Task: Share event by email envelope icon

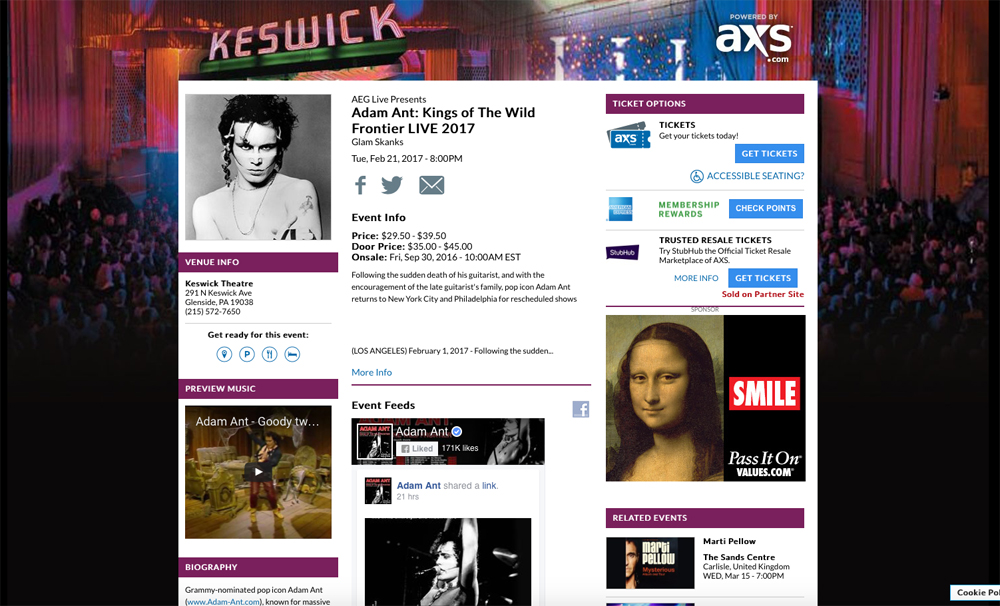Action: (x=431, y=185)
